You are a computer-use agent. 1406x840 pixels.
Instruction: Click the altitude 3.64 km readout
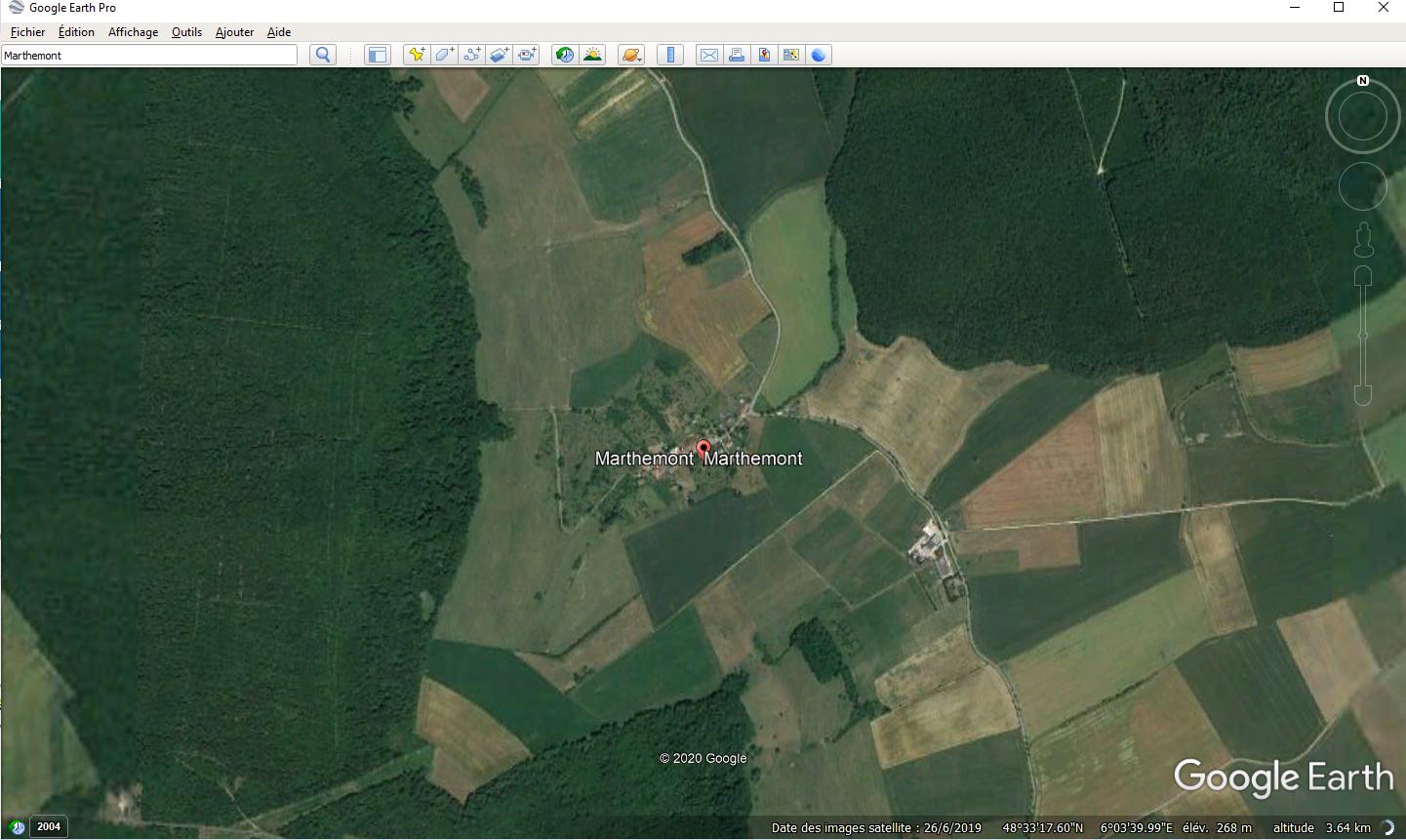point(1321,827)
